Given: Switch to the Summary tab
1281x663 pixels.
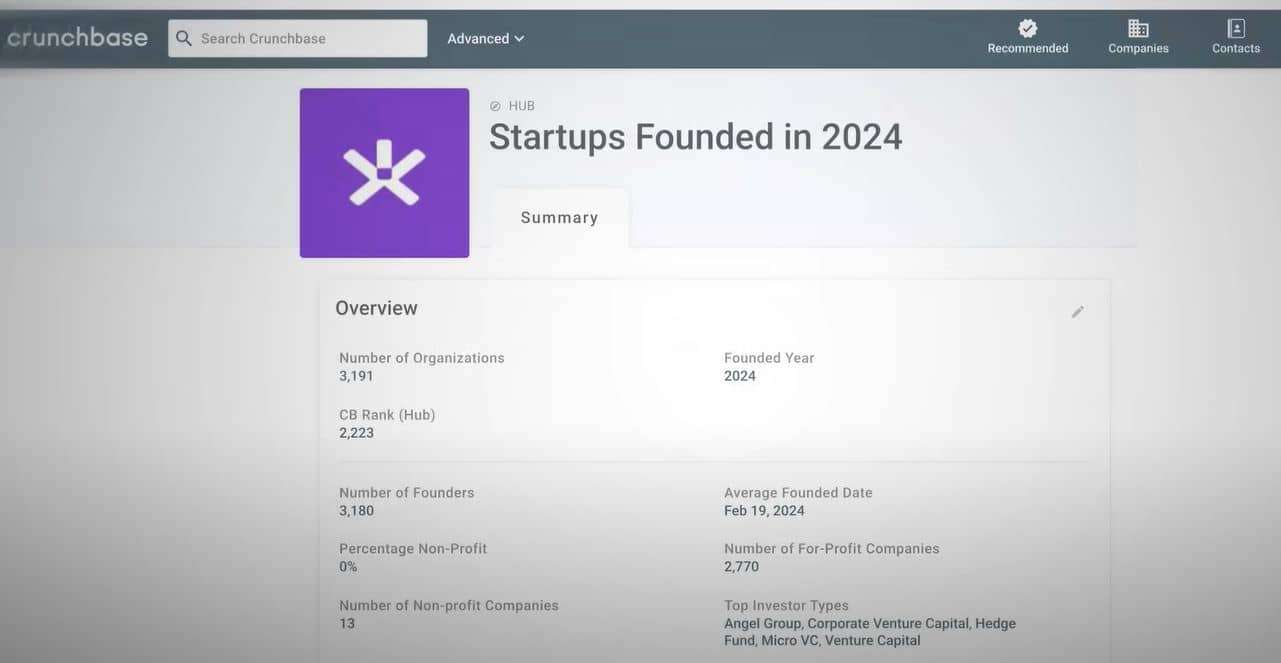Looking at the screenshot, I should pos(559,218).
